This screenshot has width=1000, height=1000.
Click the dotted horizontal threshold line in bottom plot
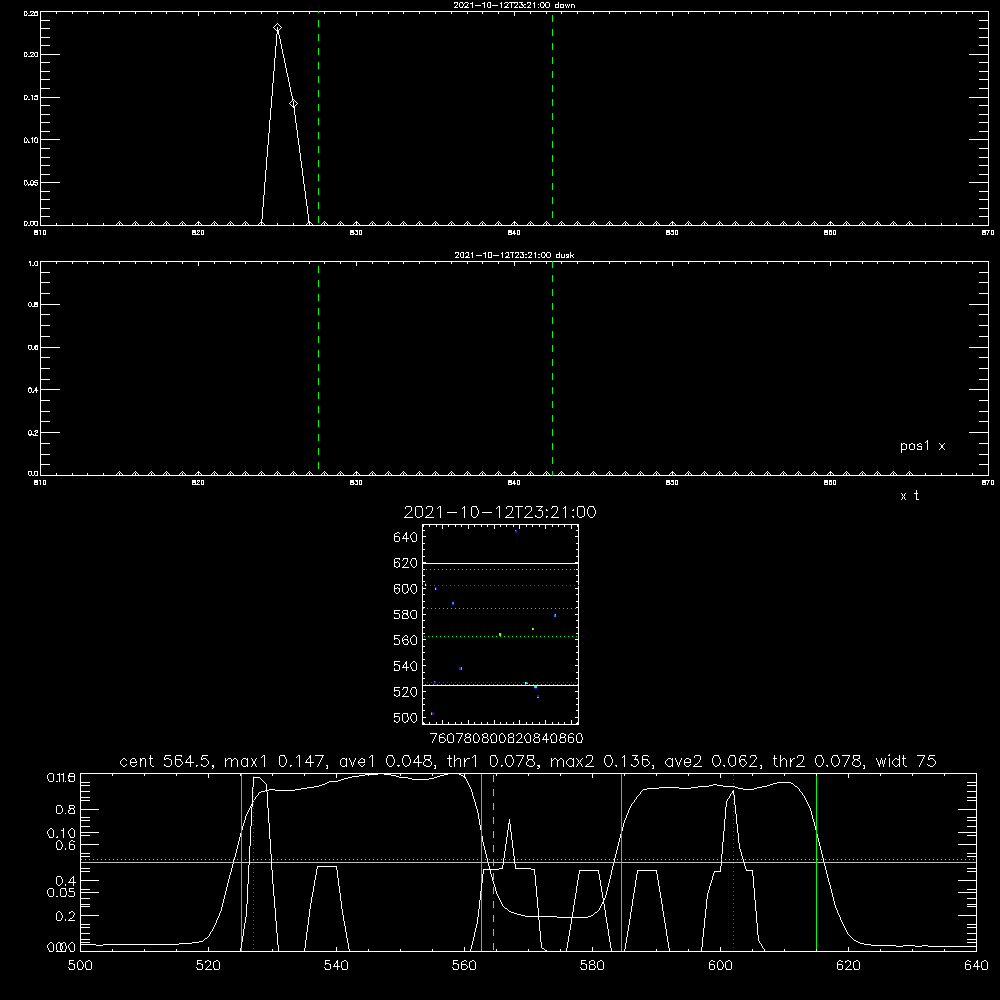click(x=528, y=859)
